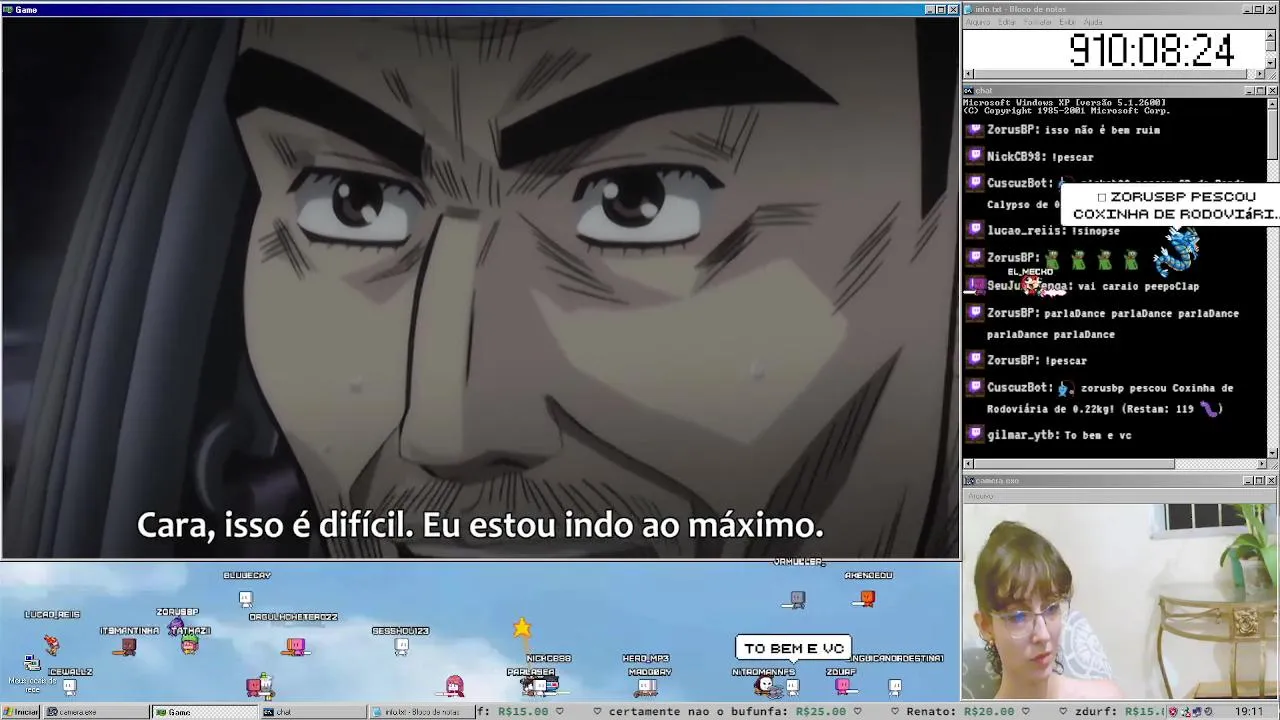
Task: Click chat window scrollbar up arrow
Action: [x=1272, y=104]
